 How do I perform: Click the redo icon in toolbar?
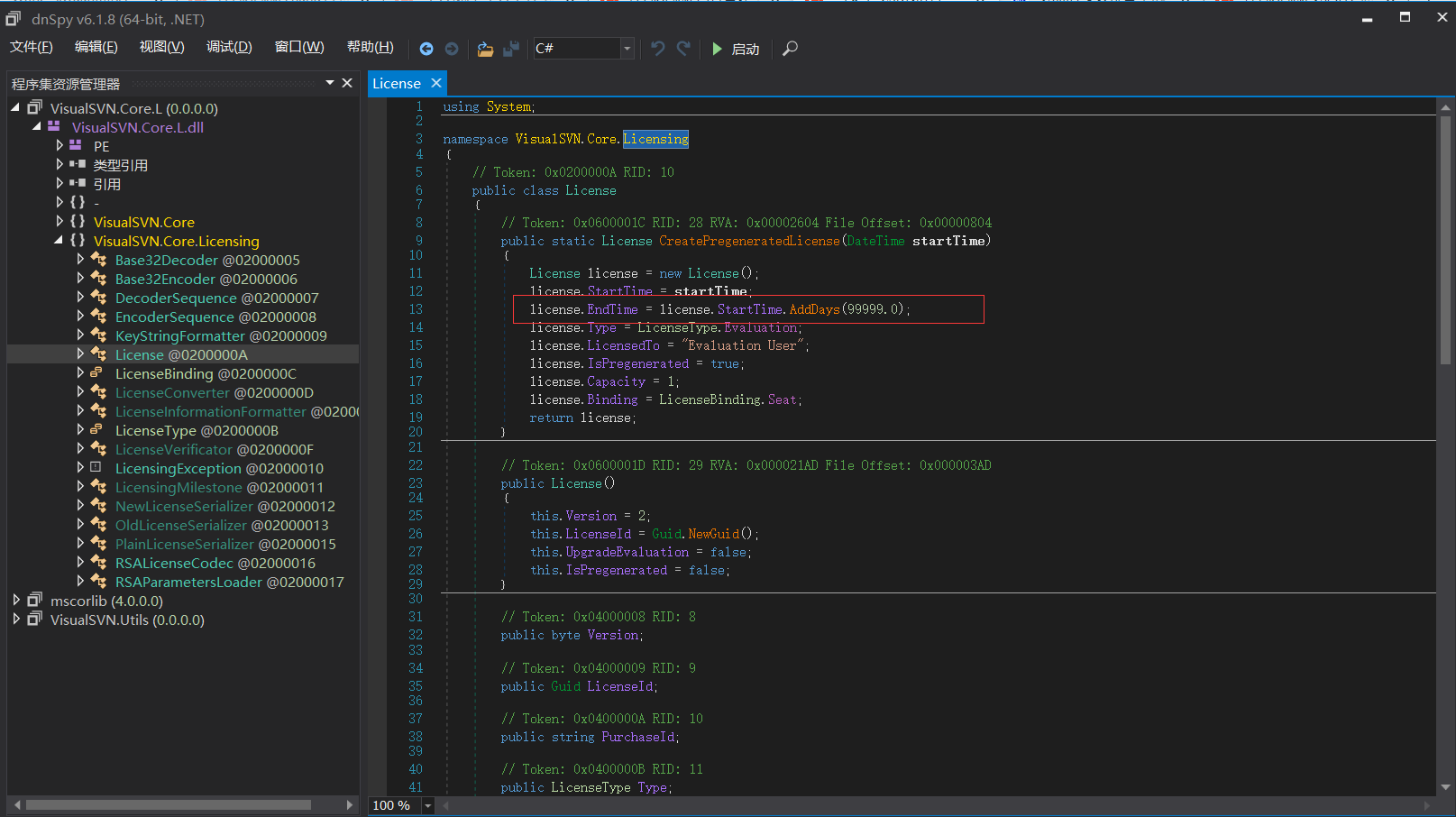pos(683,49)
